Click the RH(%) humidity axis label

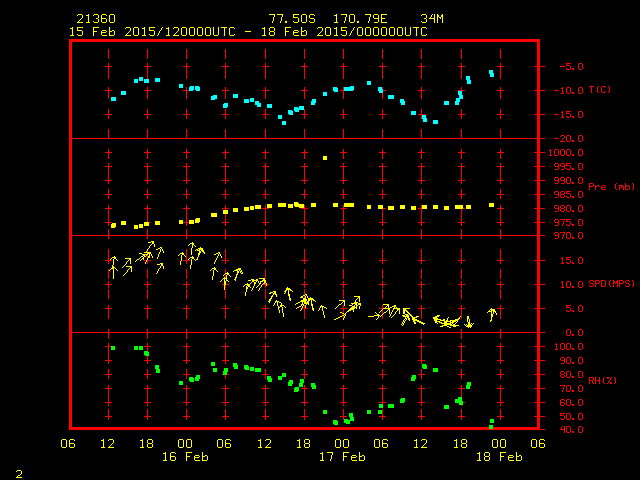tap(602, 380)
